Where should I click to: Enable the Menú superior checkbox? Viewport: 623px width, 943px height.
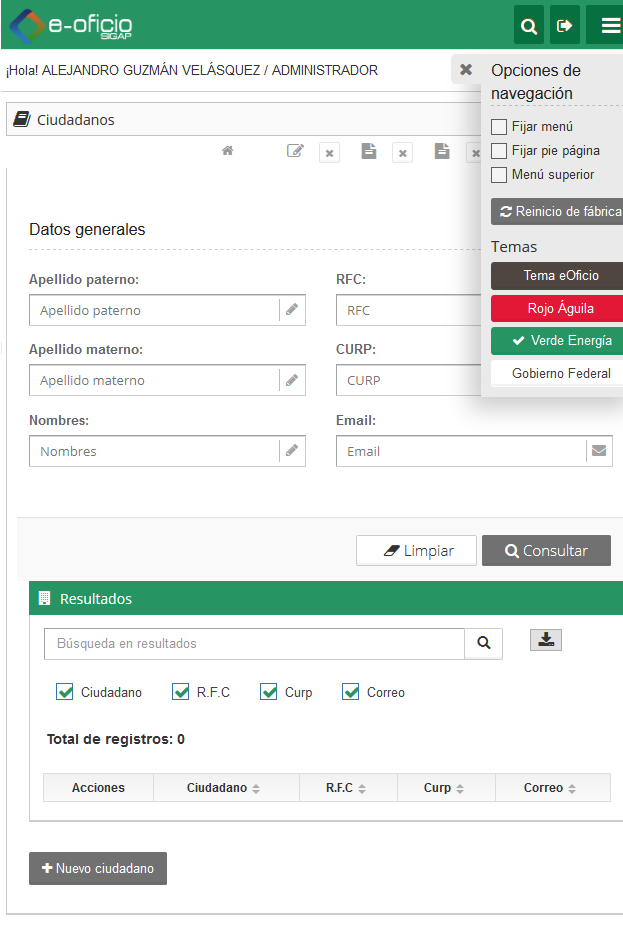pyautogui.click(x=499, y=174)
